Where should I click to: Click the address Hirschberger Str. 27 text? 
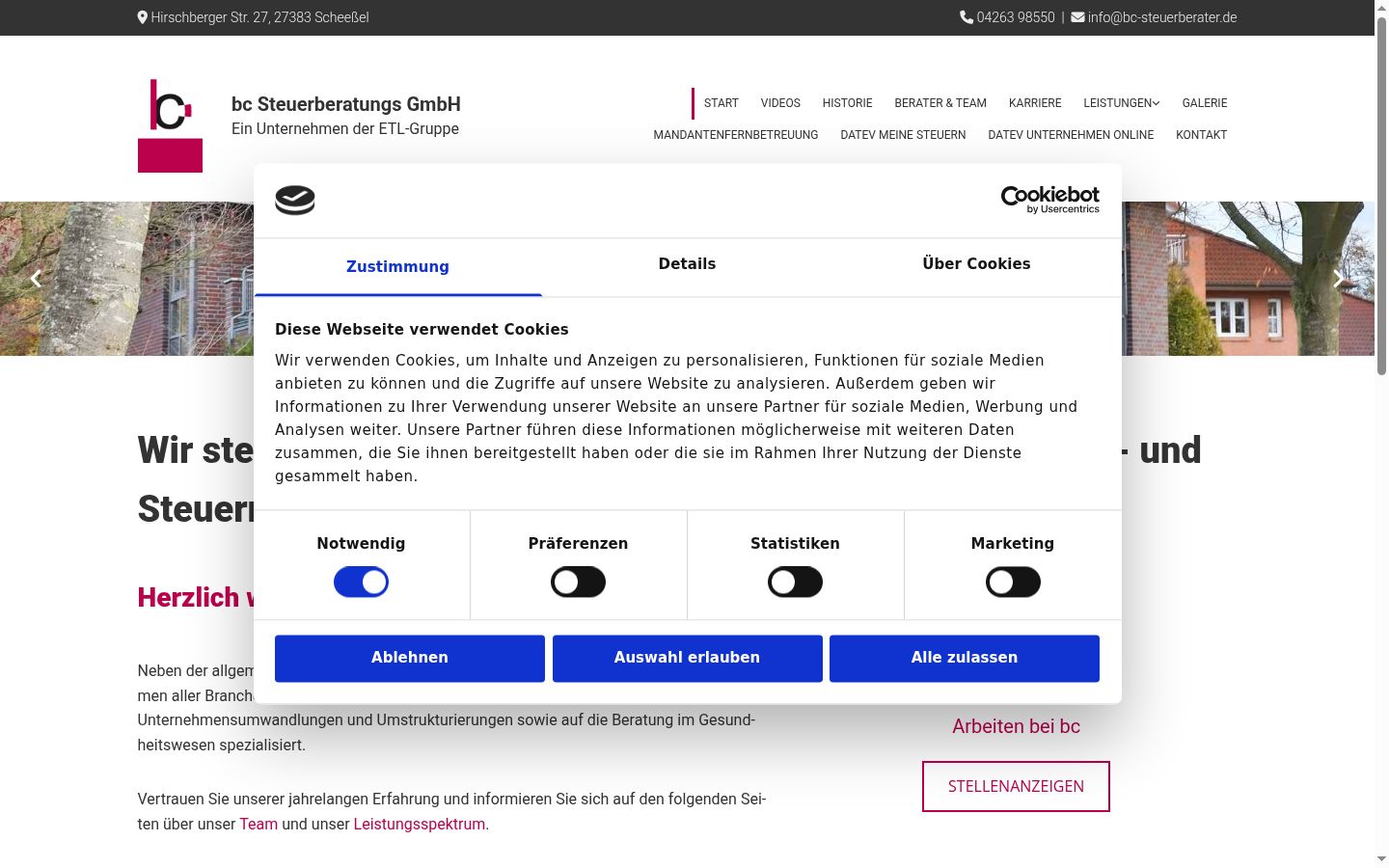click(259, 17)
